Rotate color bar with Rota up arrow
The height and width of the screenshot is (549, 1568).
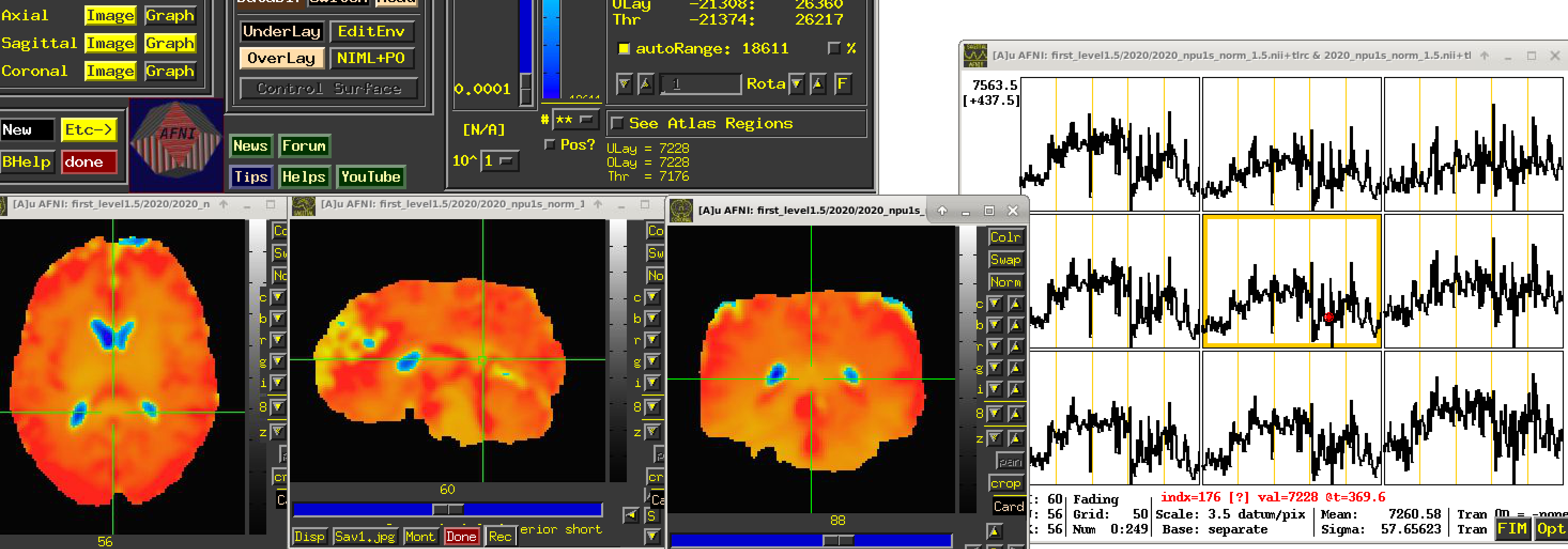click(x=818, y=84)
